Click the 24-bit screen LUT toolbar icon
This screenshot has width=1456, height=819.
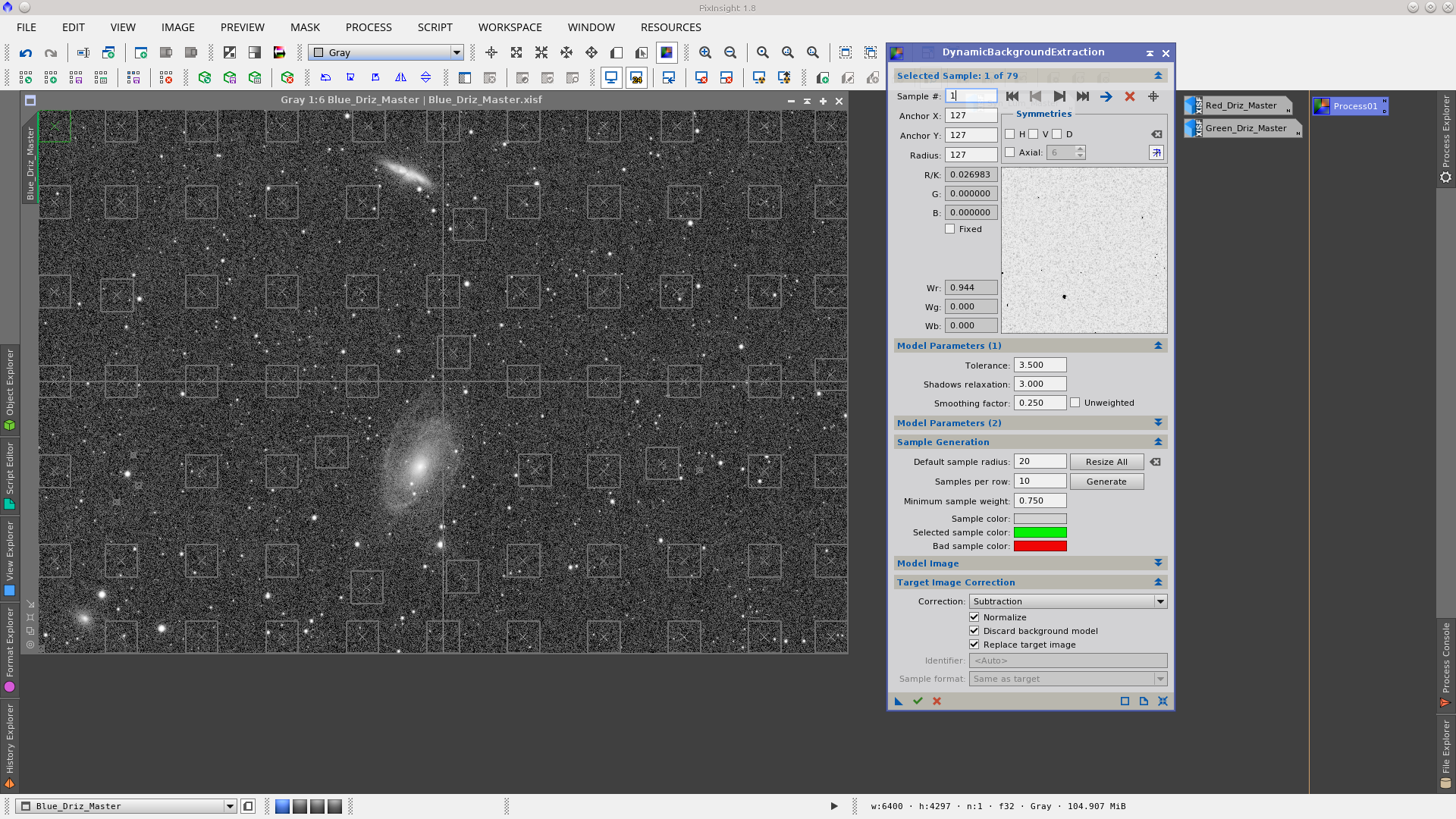click(637, 77)
